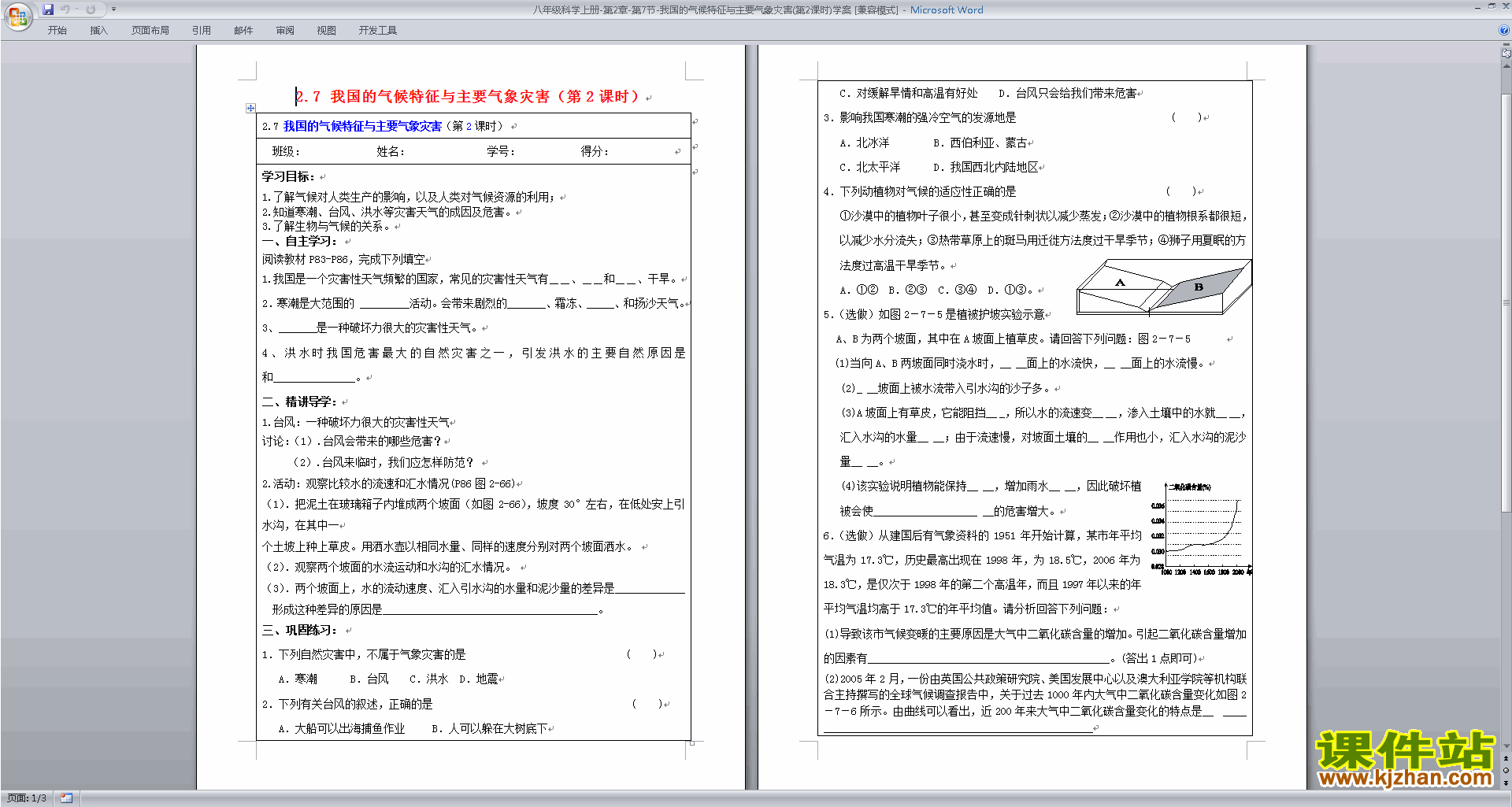Click the vertical scrollbar up arrow
Screen dimensions: 1512x807
click(1506, 66)
